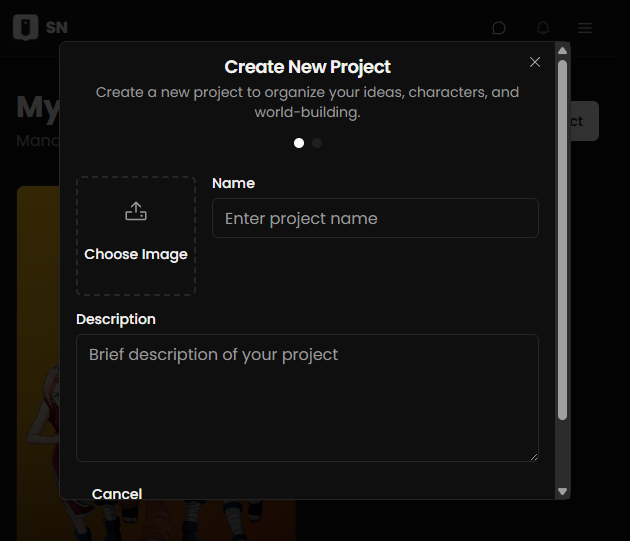Open the notifications bell icon
Image resolution: width=630 pixels, height=541 pixels.
click(x=543, y=28)
